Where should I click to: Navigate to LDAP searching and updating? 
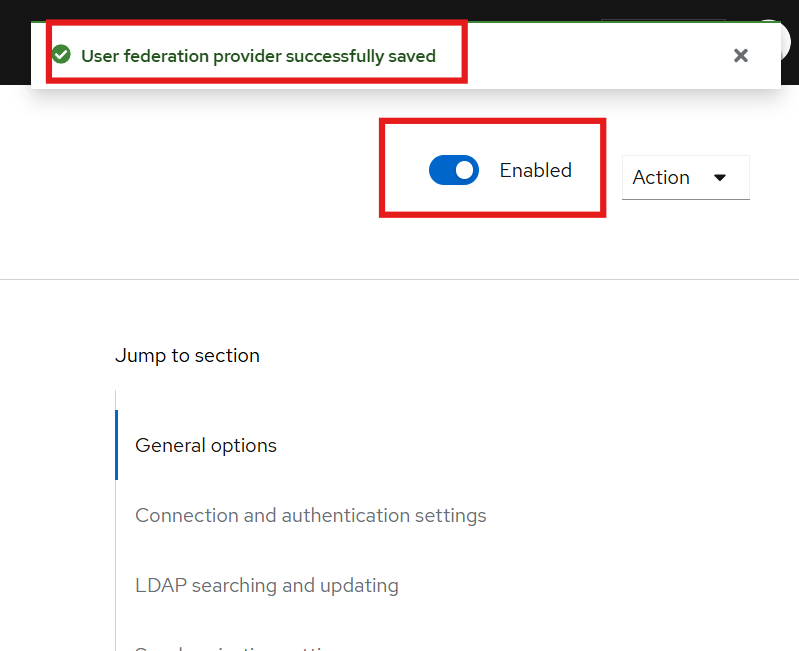pos(267,585)
